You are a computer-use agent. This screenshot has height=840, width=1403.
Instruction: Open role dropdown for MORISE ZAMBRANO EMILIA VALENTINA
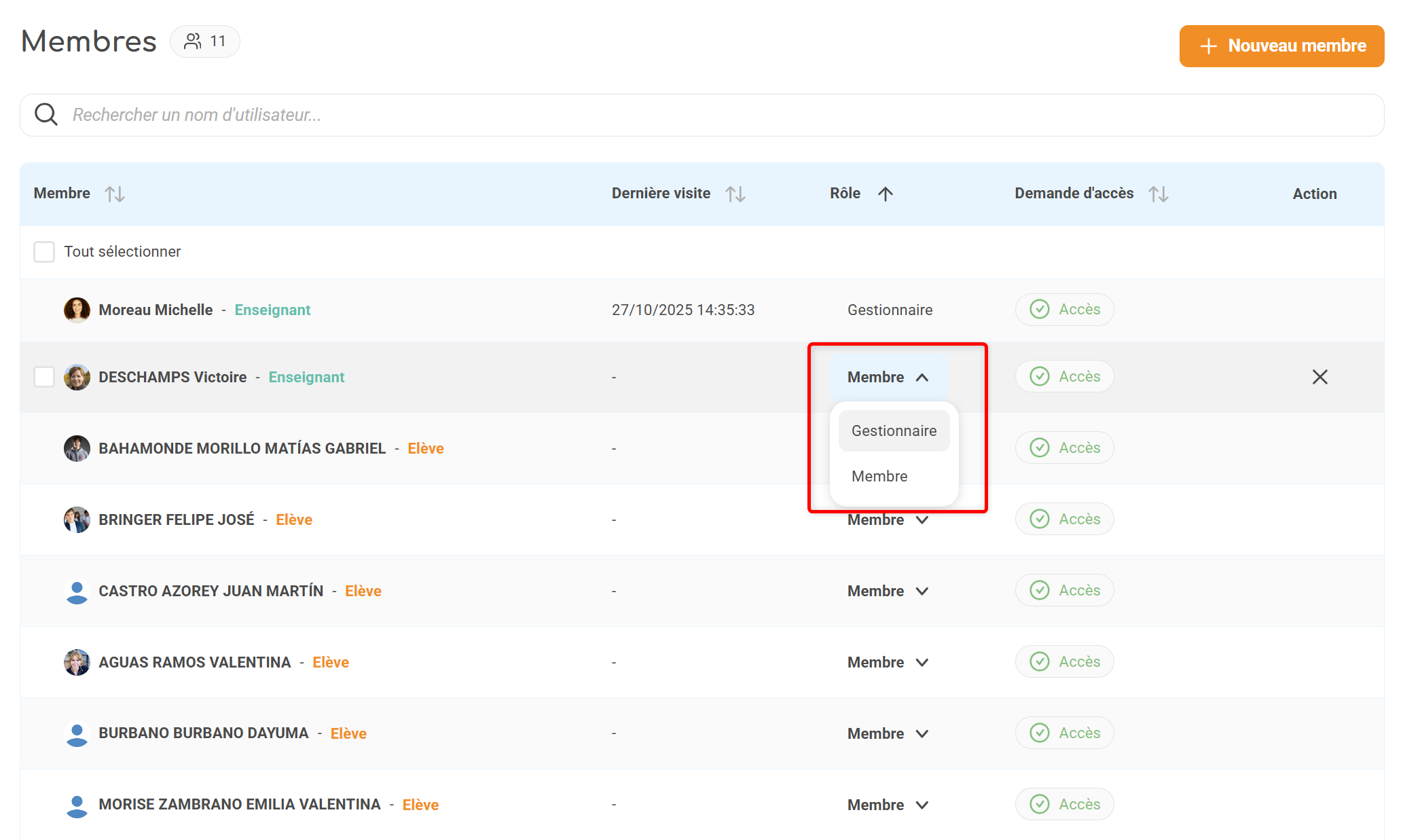pyautogui.click(x=888, y=805)
